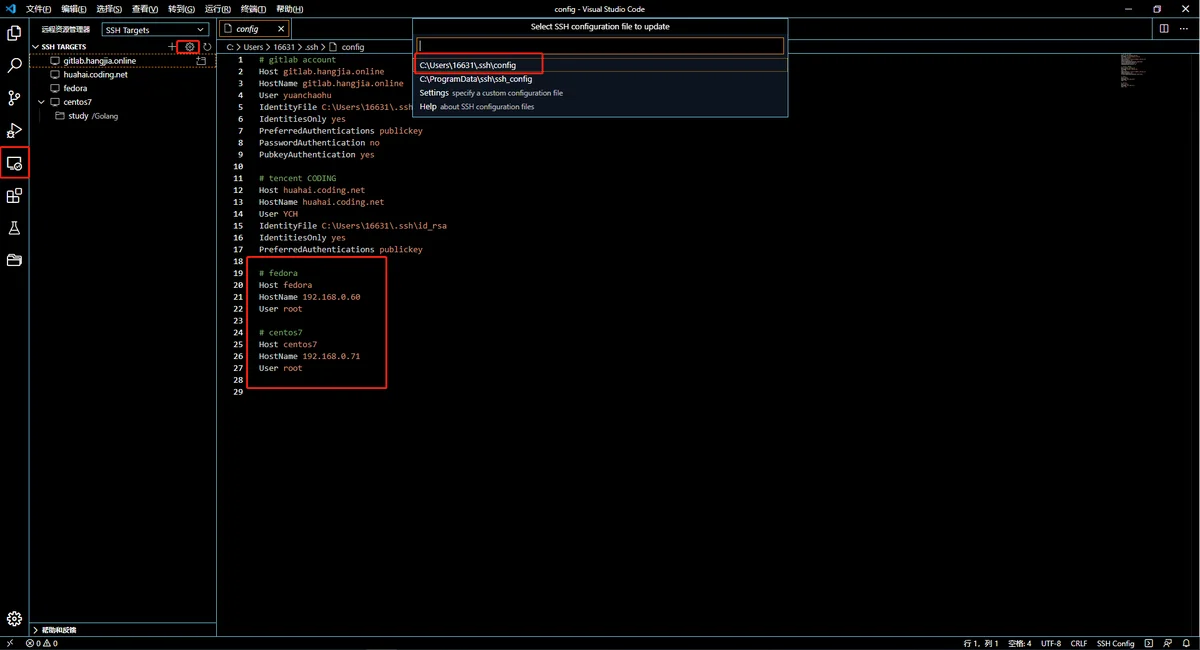Image resolution: width=1200 pixels, height=650 pixels.
Task: Click the SSH configuration file search input
Action: pyautogui.click(x=600, y=46)
